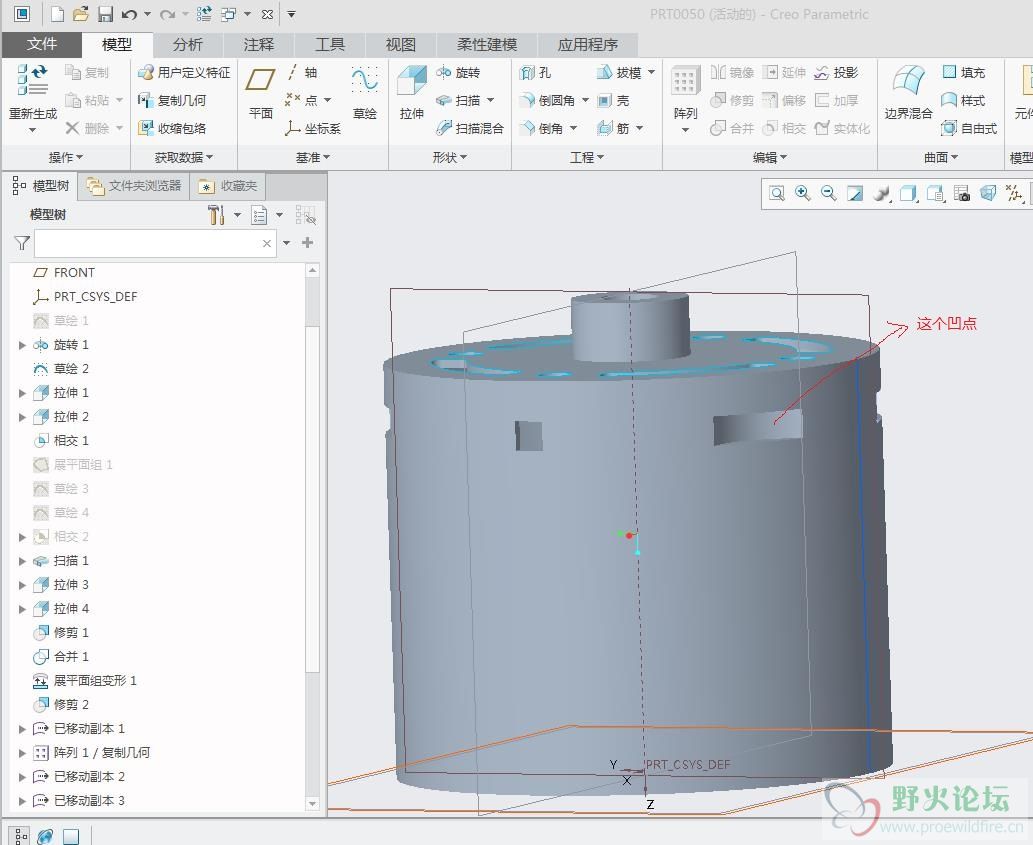Open the 工程 group dropdown
This screenshot has height=845, width=1033.
pos(586,157)
